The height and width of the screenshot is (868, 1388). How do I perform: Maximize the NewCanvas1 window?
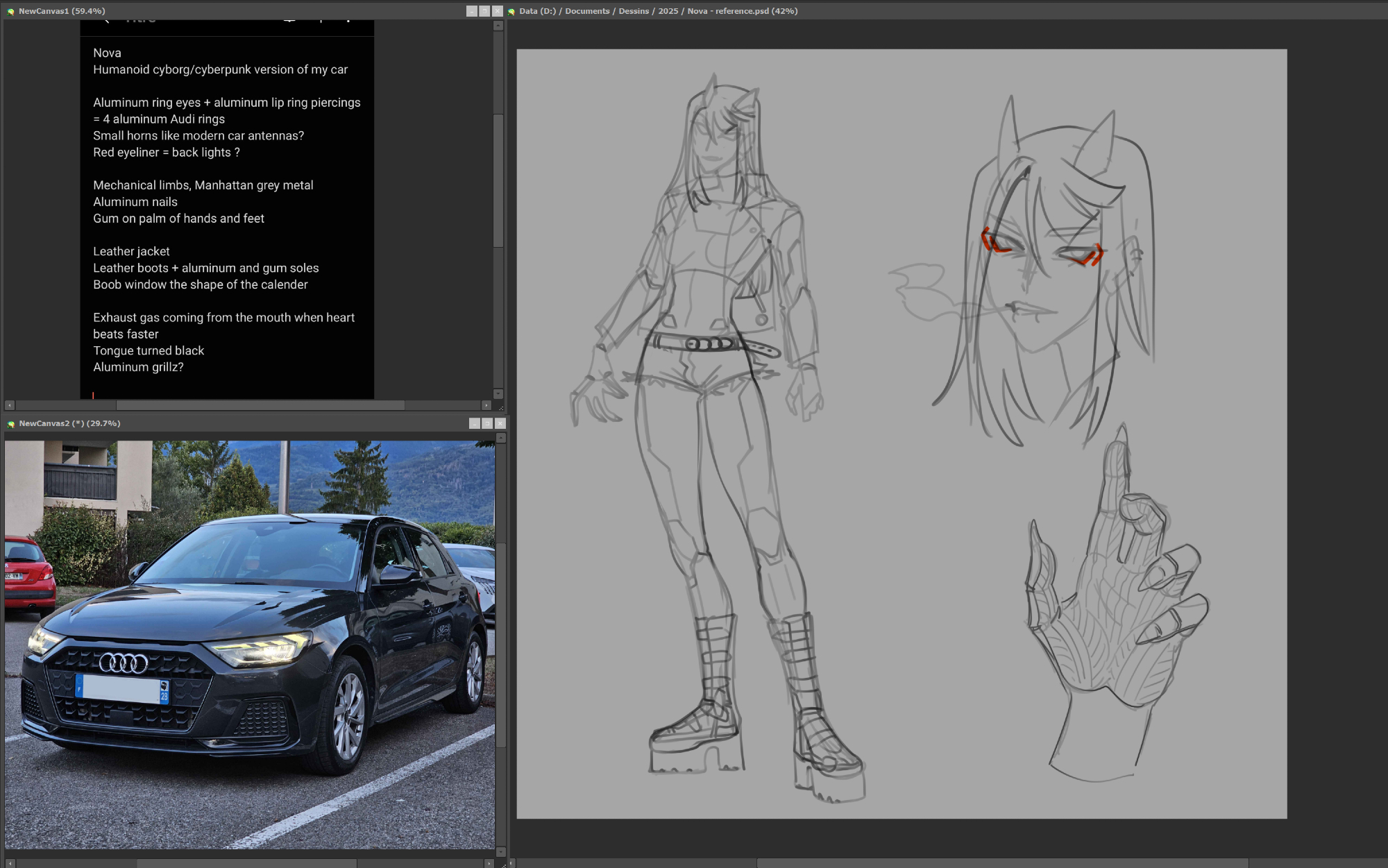click(x=484, y=11)
